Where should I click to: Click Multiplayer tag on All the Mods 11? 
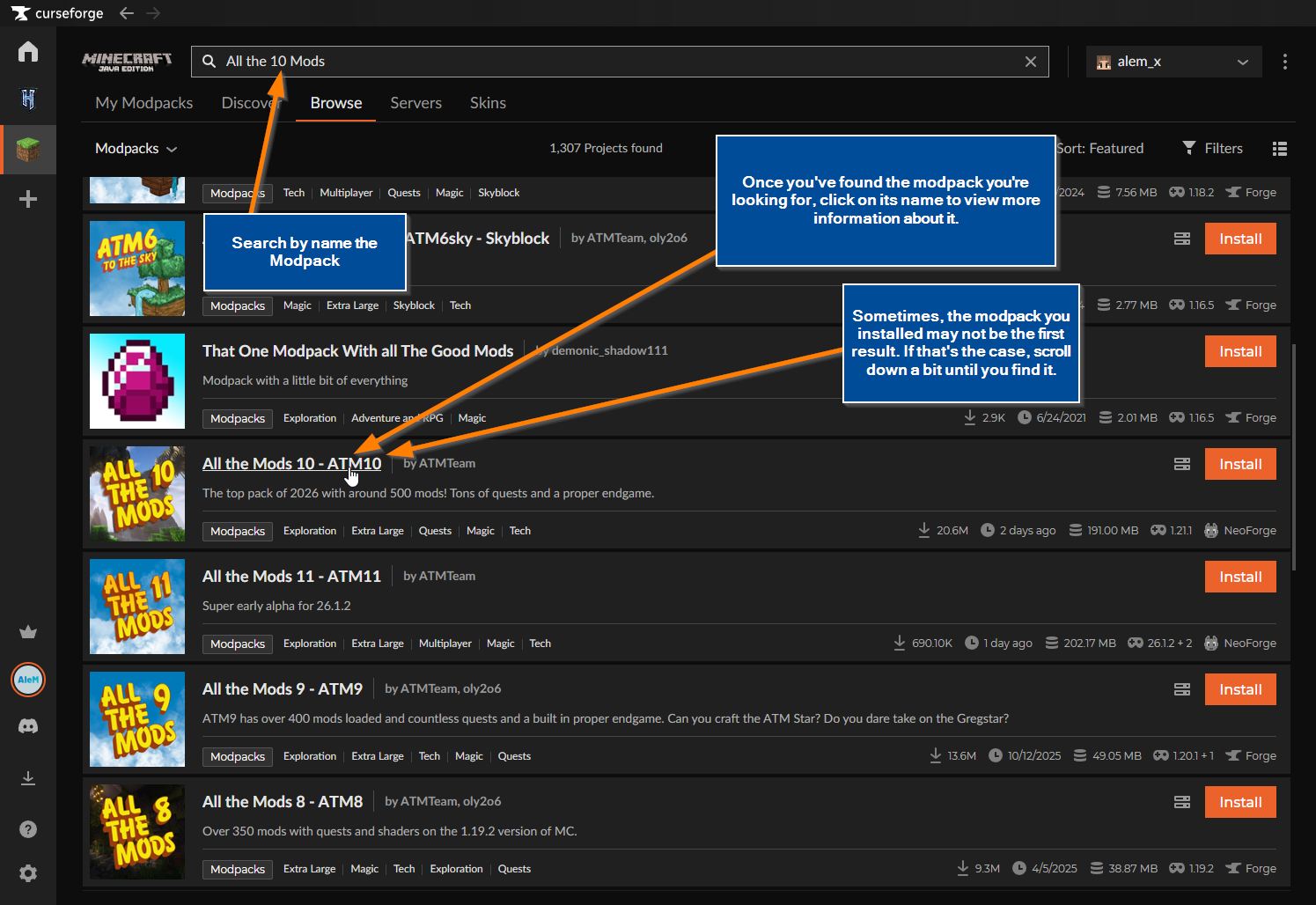click(445, 644)
